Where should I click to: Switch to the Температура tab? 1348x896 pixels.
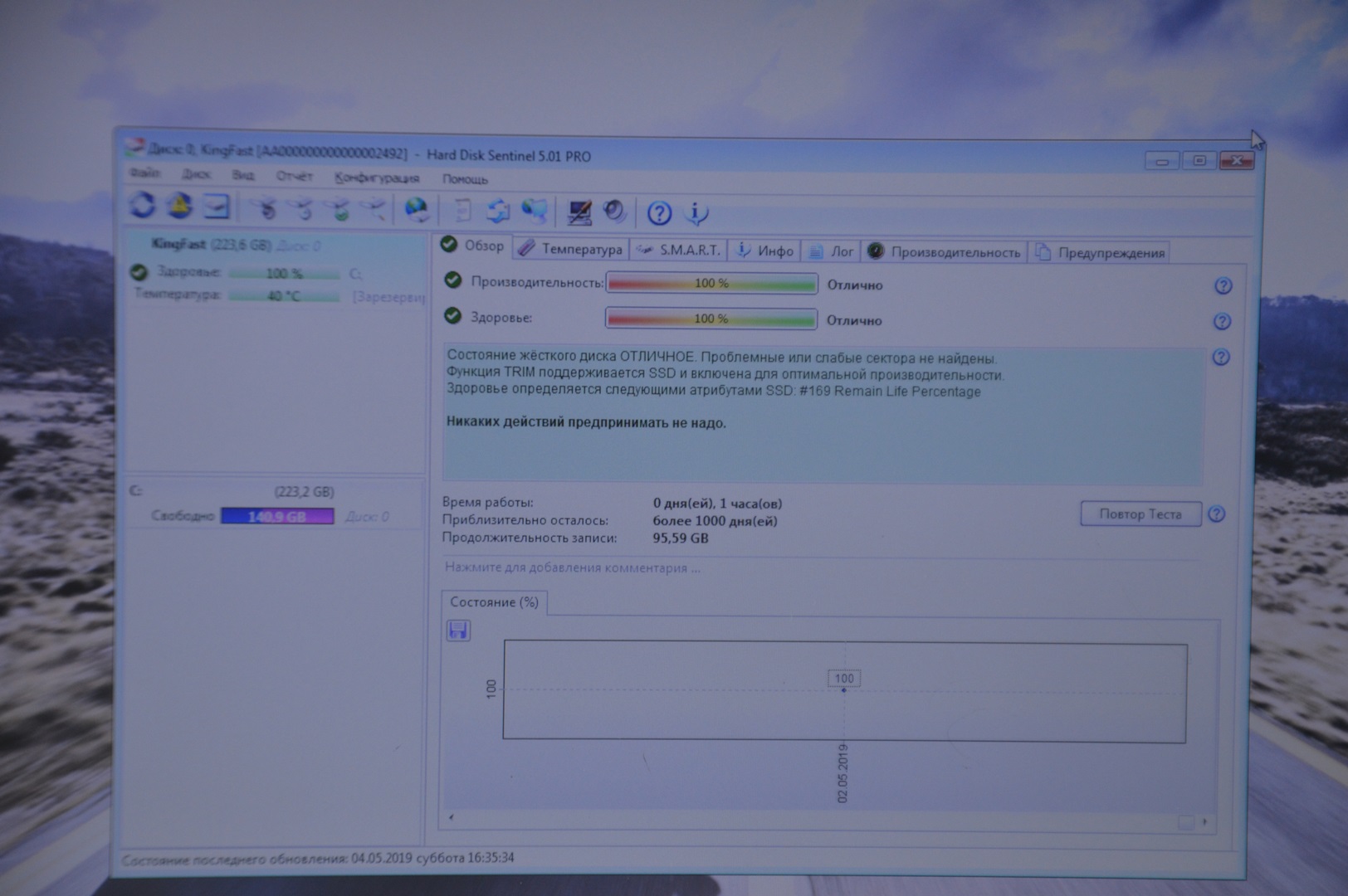(571, 249)
